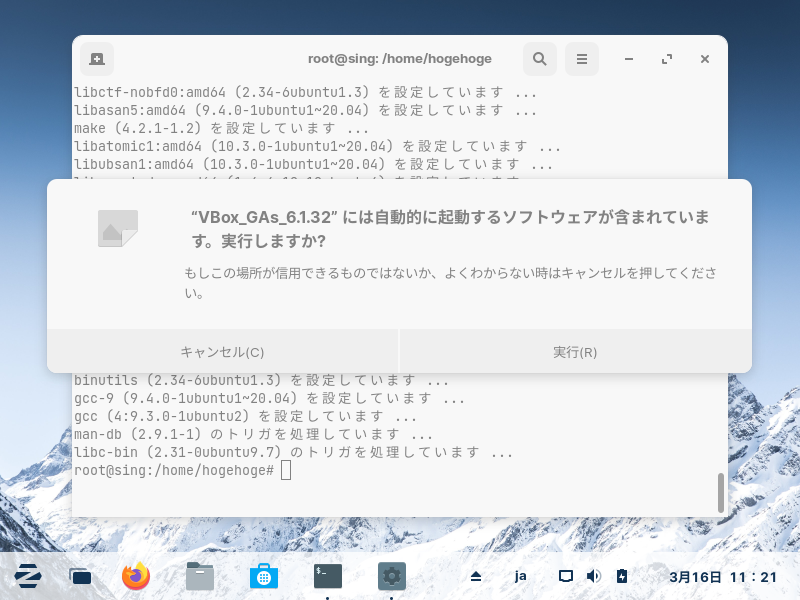Viewport: 800px width, 600px height.
Task: Click the libctf-nobfd0:amd64 output line
Action: 305,92
